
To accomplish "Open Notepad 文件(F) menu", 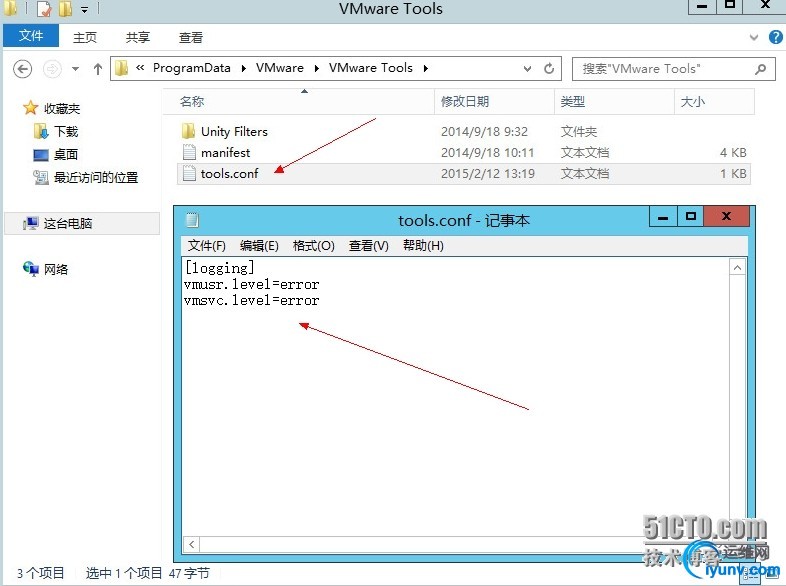I will (x=207, y=246).
